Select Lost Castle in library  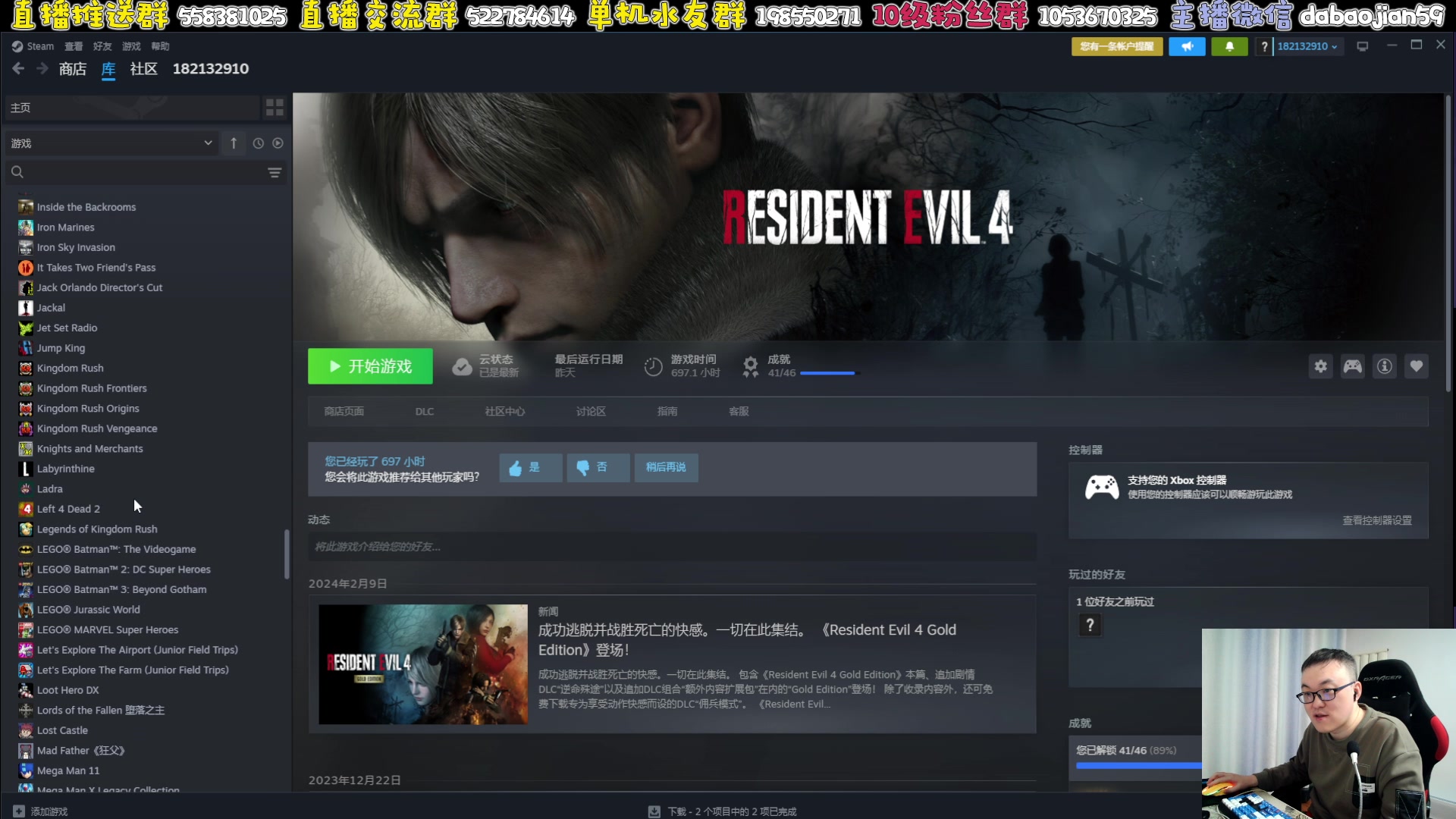[62, 731]
